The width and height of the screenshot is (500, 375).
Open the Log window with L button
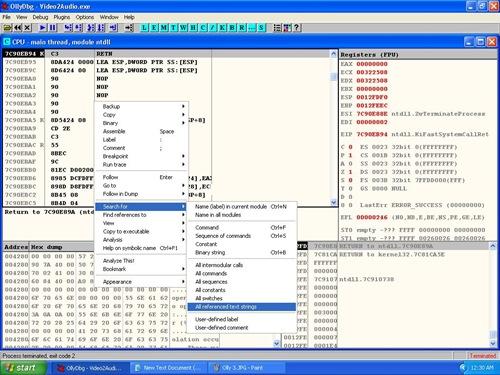144,27
